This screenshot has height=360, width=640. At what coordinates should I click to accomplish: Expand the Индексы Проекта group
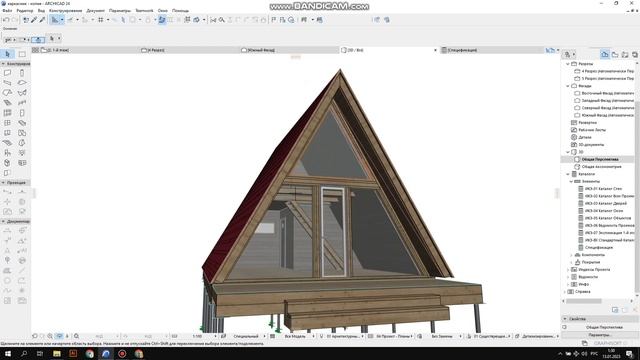(x=567, y=269)
